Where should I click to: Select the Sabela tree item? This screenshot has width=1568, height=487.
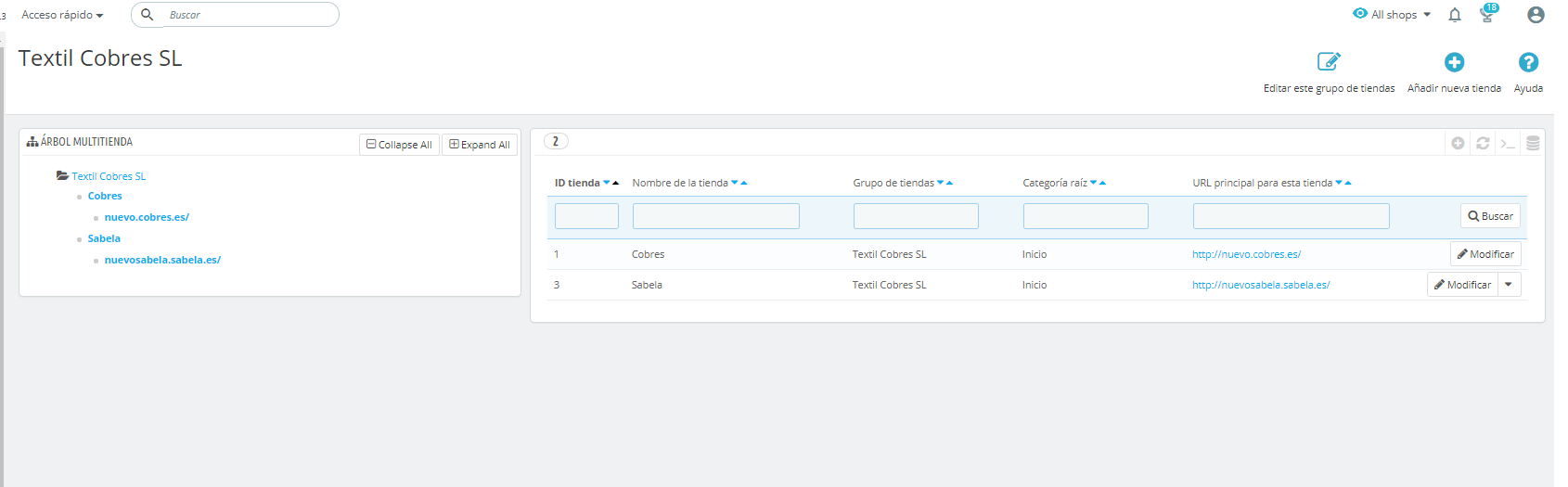click(104, 238)
